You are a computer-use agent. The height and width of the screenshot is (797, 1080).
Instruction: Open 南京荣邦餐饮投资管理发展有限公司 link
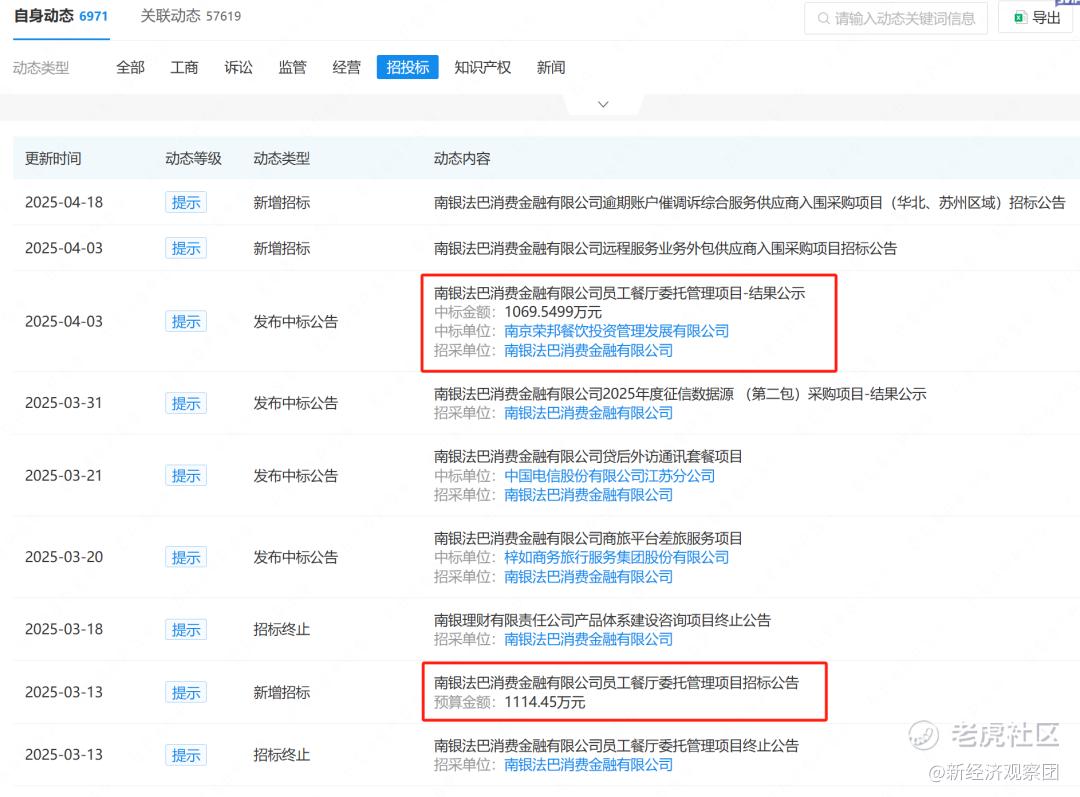(x=616, y=331)
